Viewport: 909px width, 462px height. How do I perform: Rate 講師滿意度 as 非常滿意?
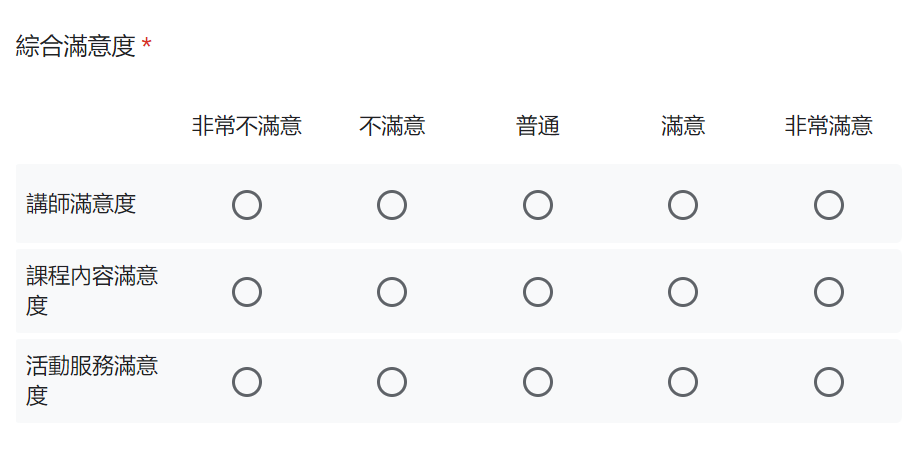(828, 205)
